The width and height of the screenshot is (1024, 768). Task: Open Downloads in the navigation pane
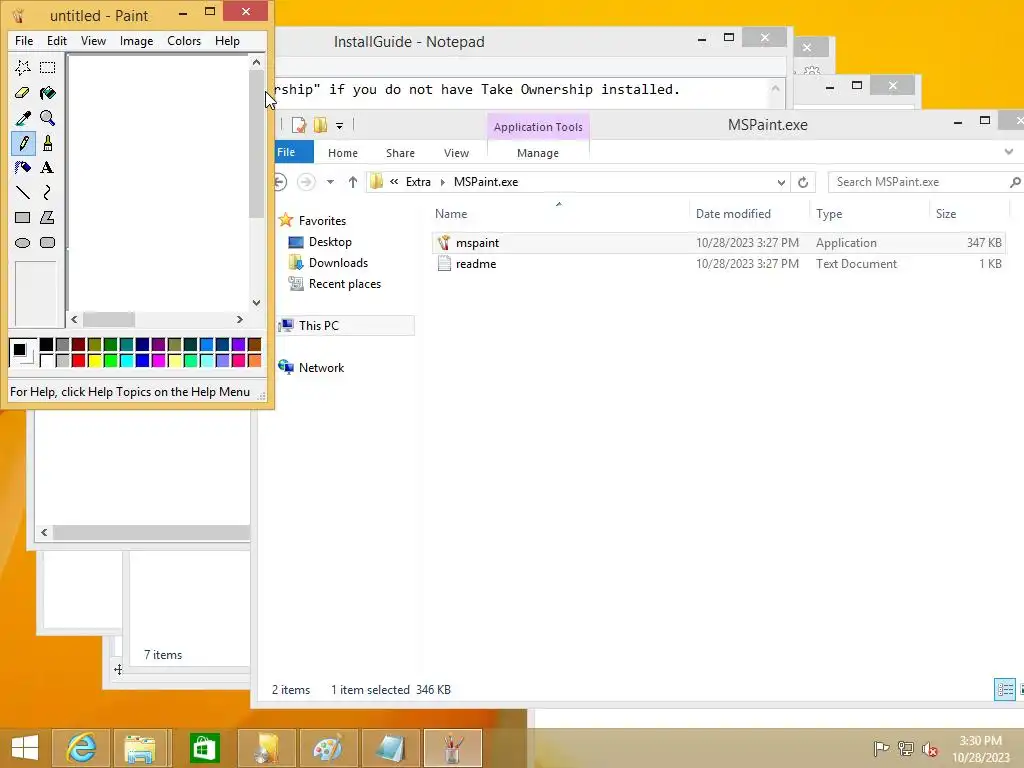click(338, 263)
